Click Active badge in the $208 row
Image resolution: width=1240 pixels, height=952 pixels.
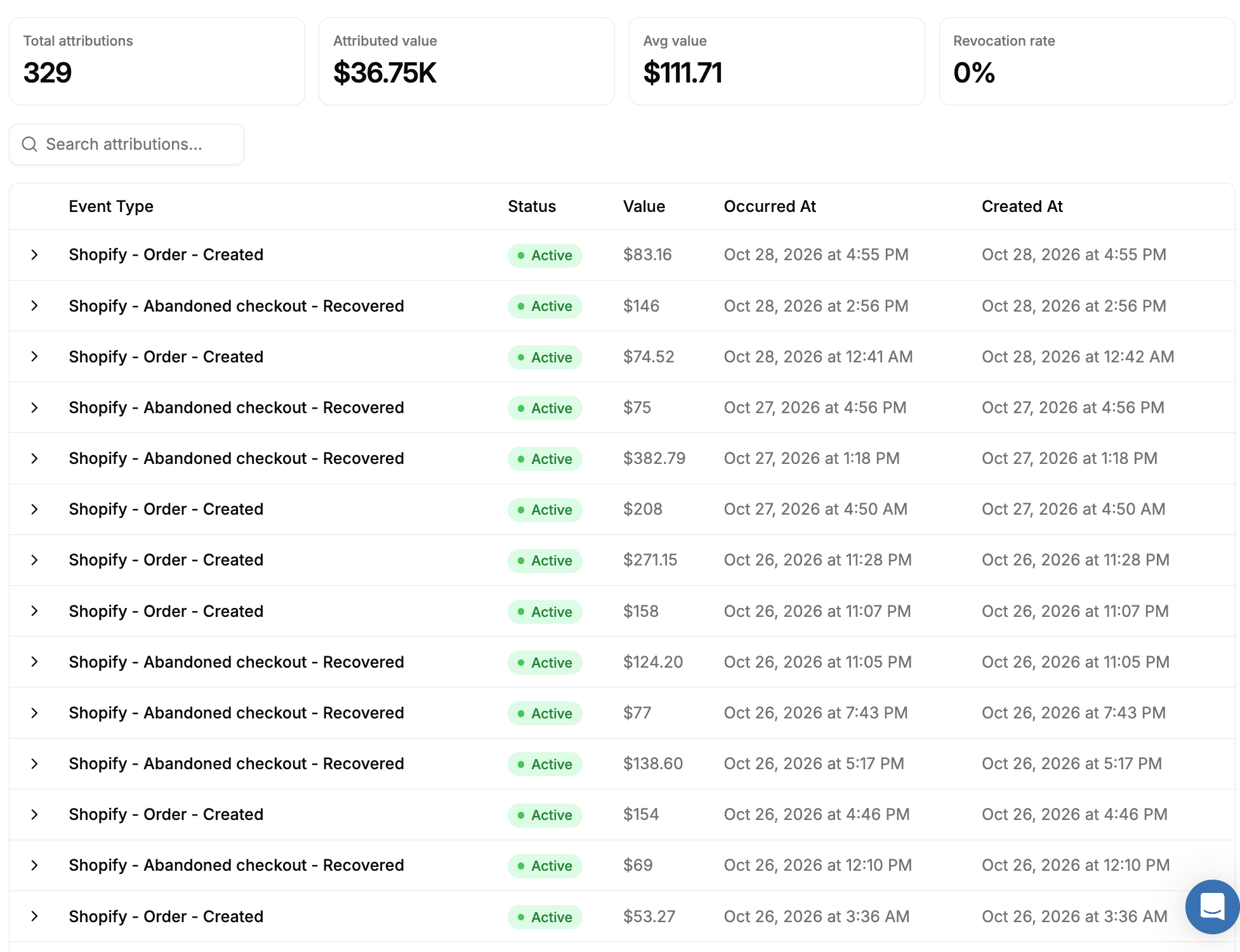[x=545, y=510]
